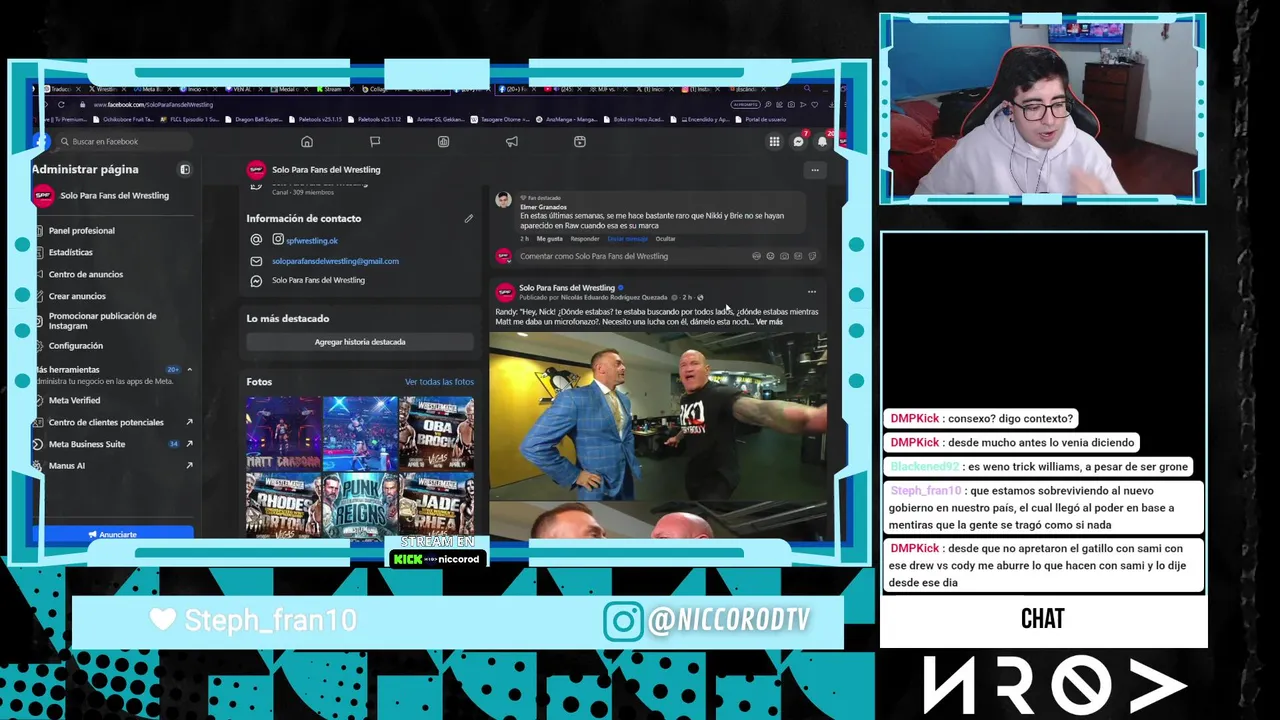The height and width of the screenshot is (720, 1280).
Task: Open the Oba vs Brock photo thumbnail
Action: [x=437, y=433]
